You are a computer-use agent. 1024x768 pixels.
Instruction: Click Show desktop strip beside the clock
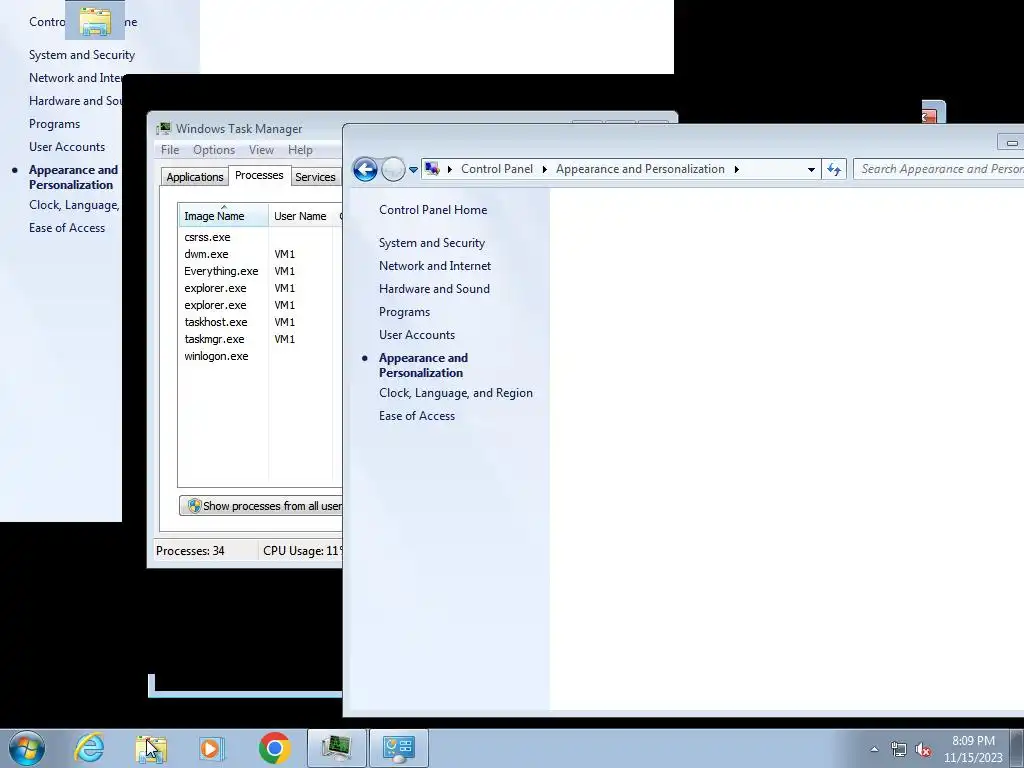pyautogui.click(x=1017, y=748)
